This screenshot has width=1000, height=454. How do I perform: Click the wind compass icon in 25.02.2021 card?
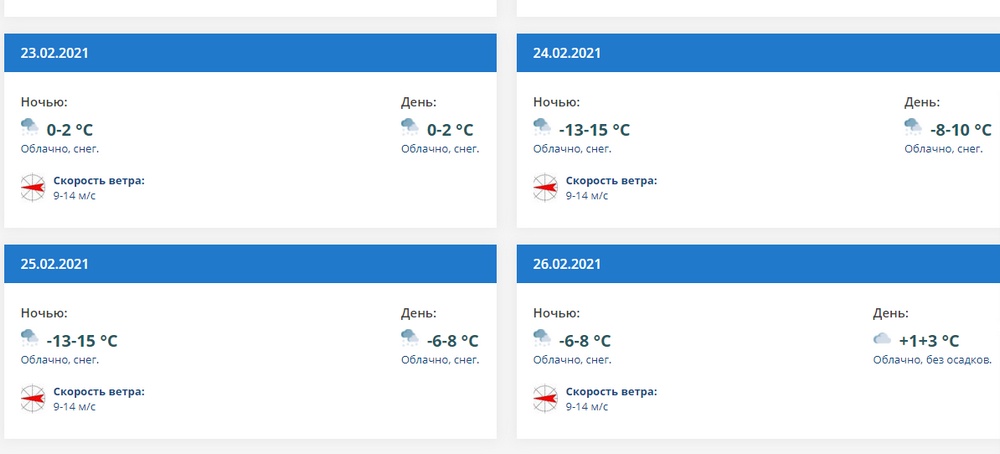pyautogui.click(x=33, y=398)
